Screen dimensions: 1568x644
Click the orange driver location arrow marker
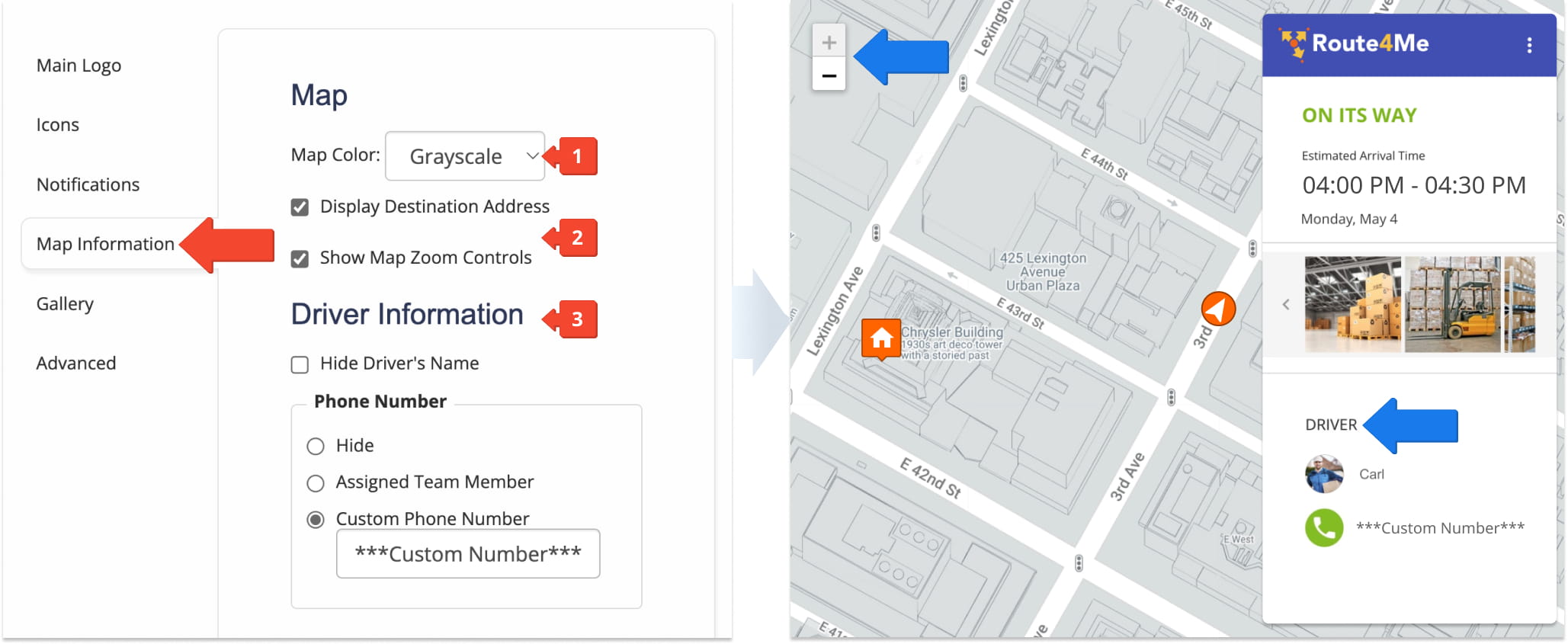tap(1217, 309)
